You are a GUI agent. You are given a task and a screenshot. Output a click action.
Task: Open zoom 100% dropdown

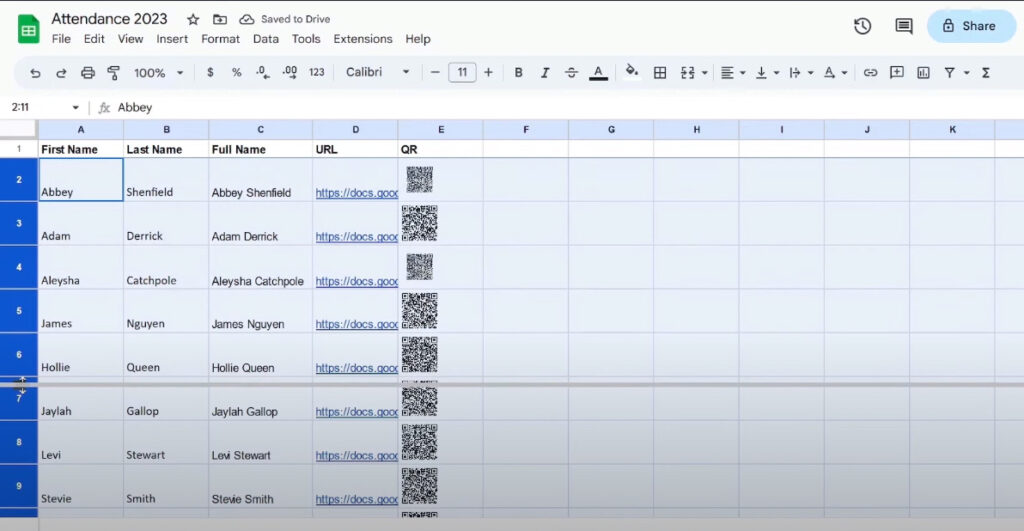click(x=158, y=72)
